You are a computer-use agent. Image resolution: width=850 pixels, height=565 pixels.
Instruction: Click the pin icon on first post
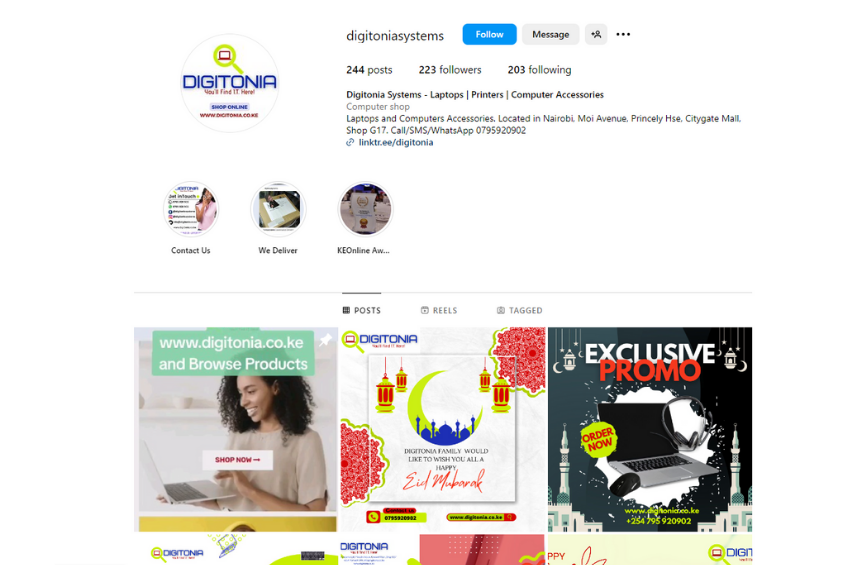pyautogui.click(x=325, y=340)
